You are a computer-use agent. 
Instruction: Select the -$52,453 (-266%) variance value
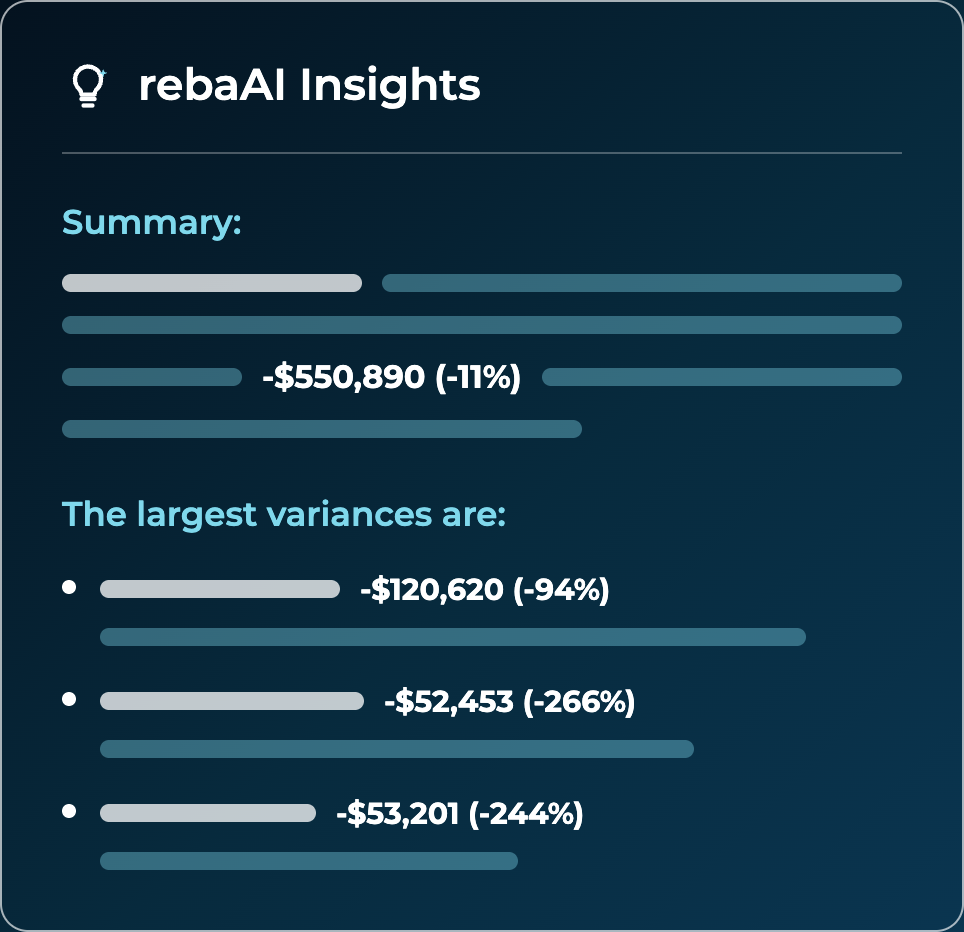coord(509,701)
